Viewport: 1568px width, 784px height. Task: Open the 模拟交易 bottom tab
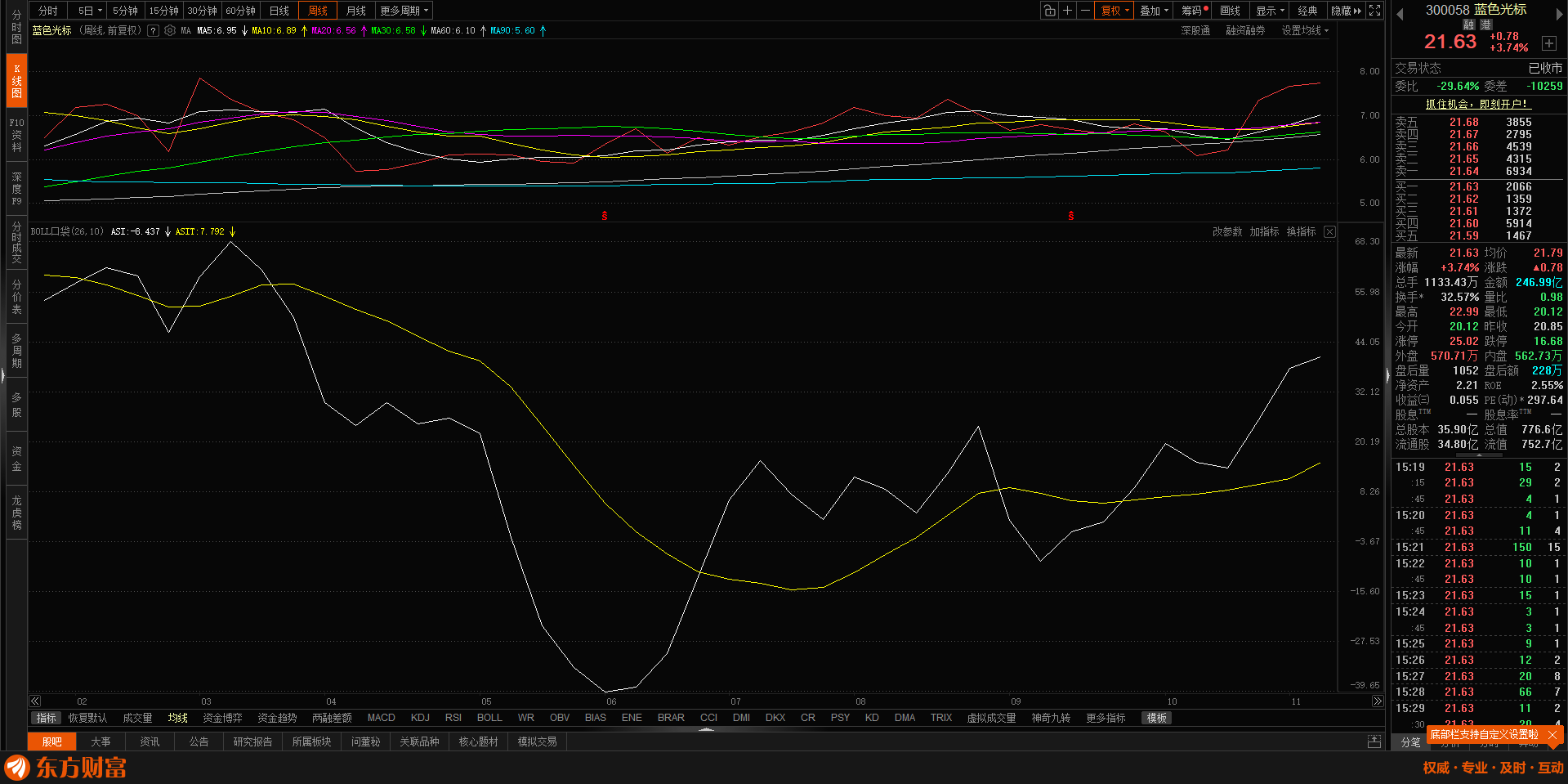point(537,741)
